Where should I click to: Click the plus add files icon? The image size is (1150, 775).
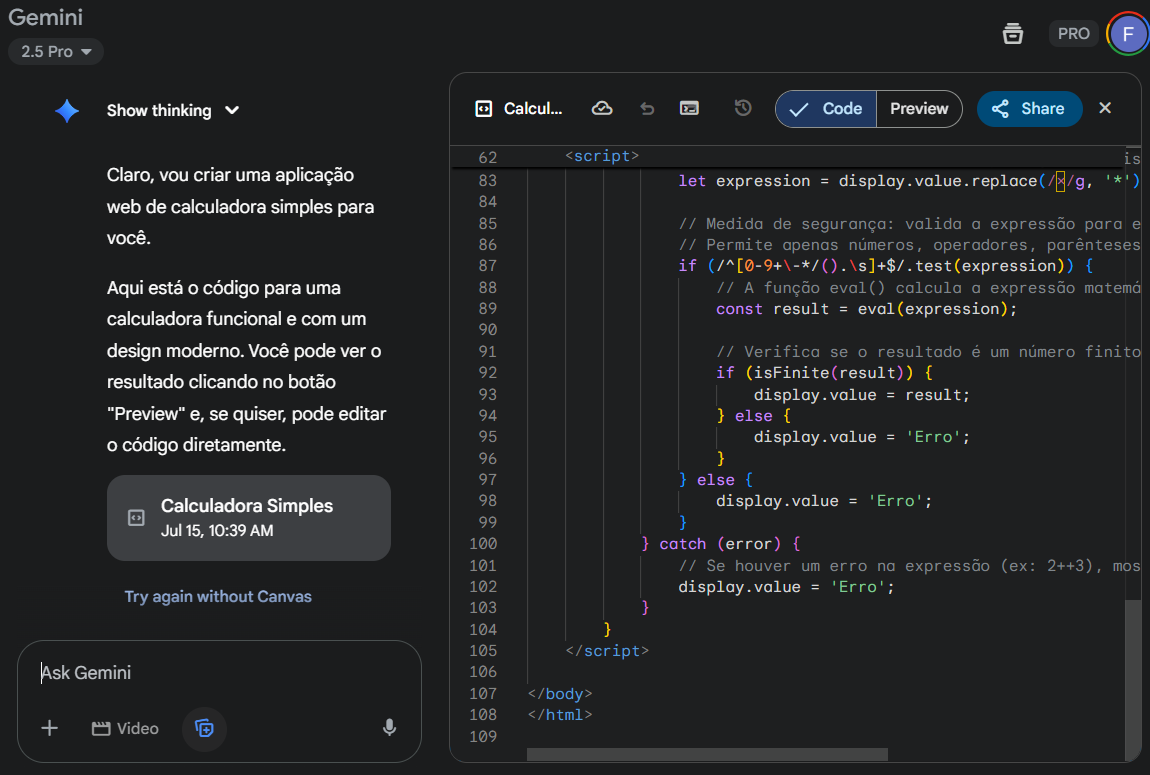click(49, 728)
